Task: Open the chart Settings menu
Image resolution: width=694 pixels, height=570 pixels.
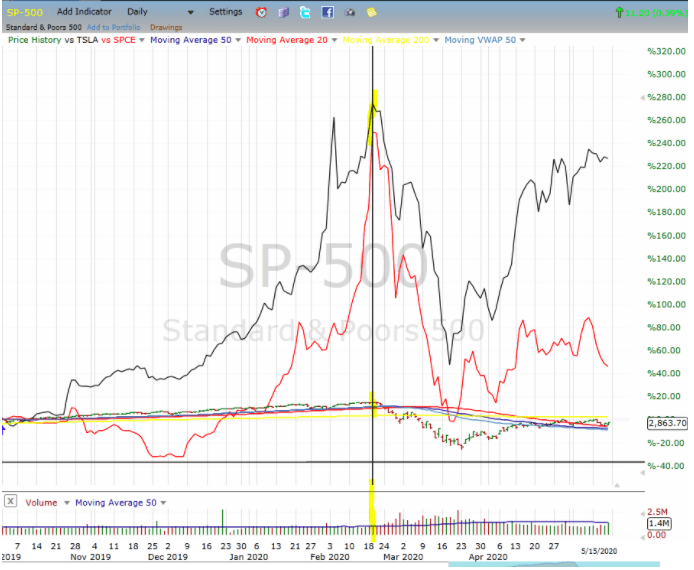Action: pos(226,12)
